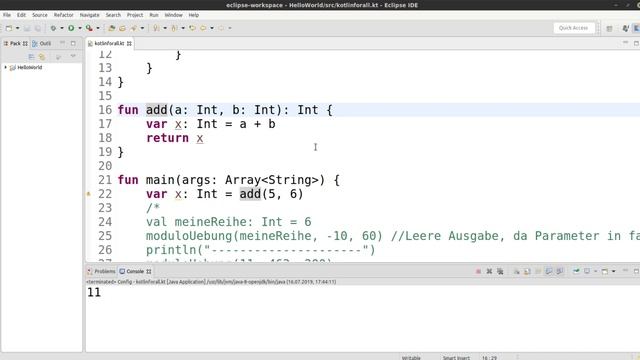This screenshot has width=640, height=360.
Task: Open the Previous Annotation dropdown arrow
Action: (x=183, y=28)
